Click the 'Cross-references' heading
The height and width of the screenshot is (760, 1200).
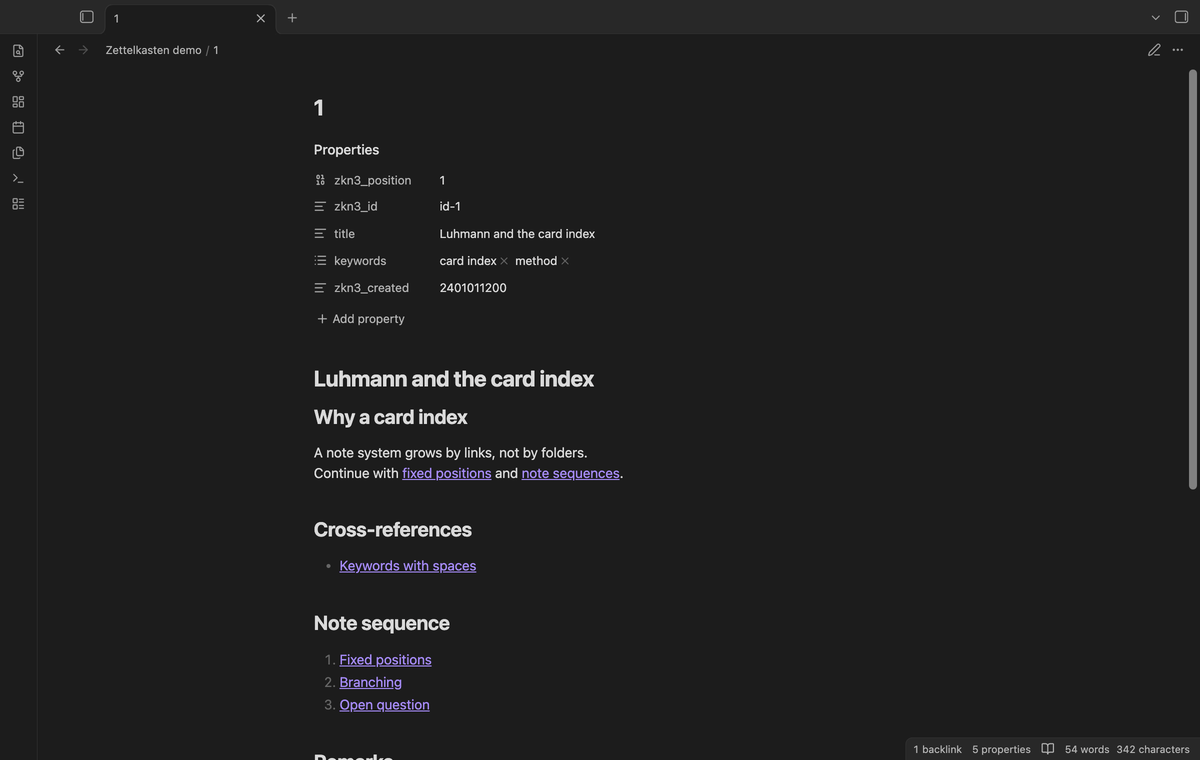pyautogui.click(x=393, y=530)
